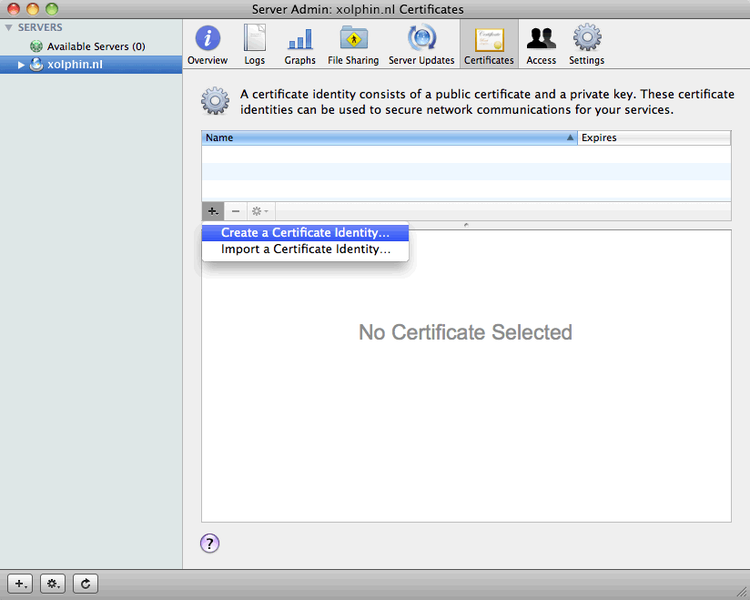This screenshot has height=600, width=750.
Task: Close the Server Admin window
Action: (13, 9)
